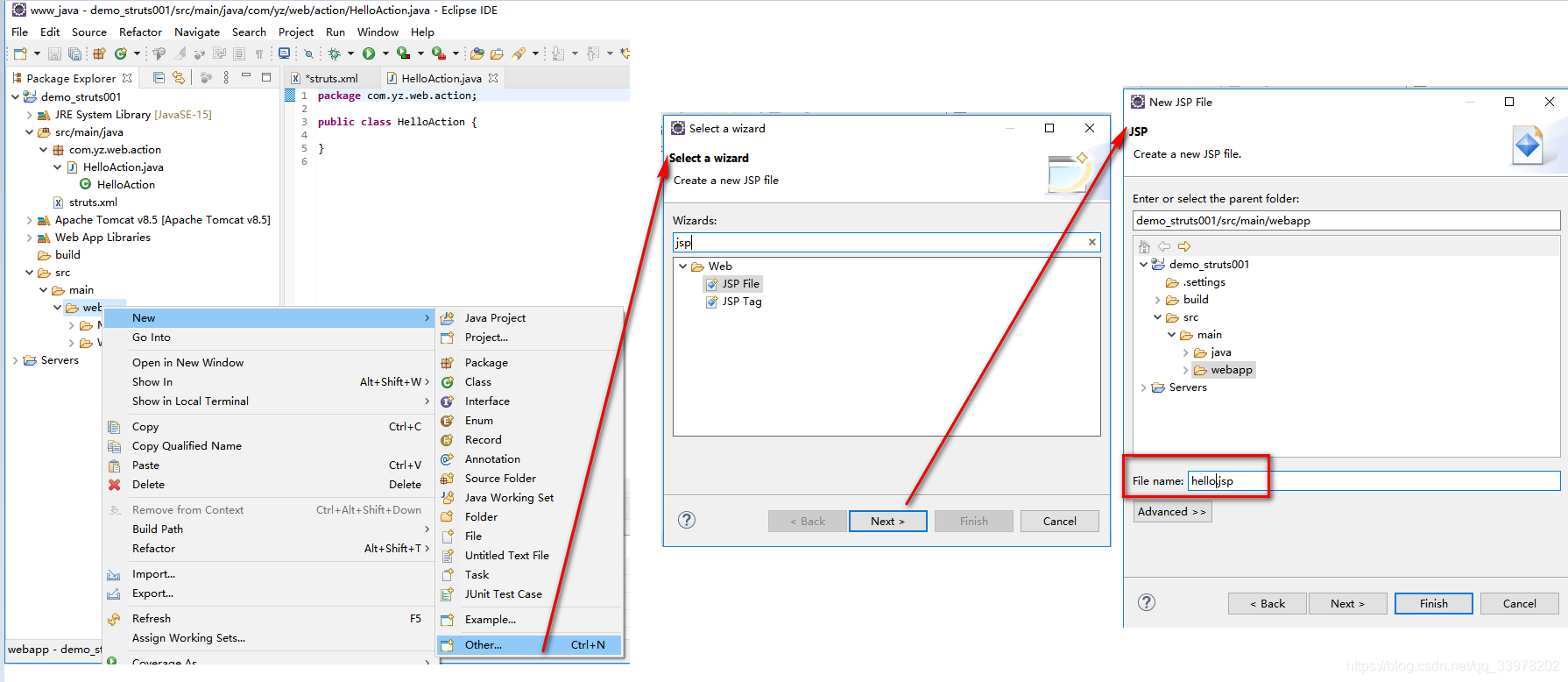Screen dimensions: 1568x682
Task: Click the File name input field
Action: coord(1374,480)
